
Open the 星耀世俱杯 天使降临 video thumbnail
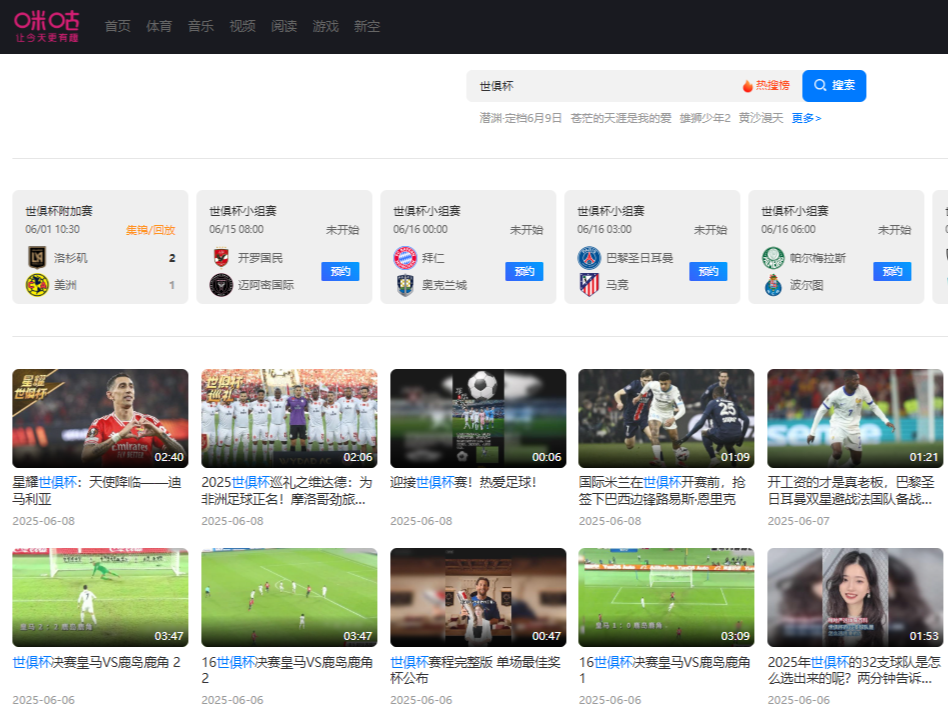tap(100, 418)
